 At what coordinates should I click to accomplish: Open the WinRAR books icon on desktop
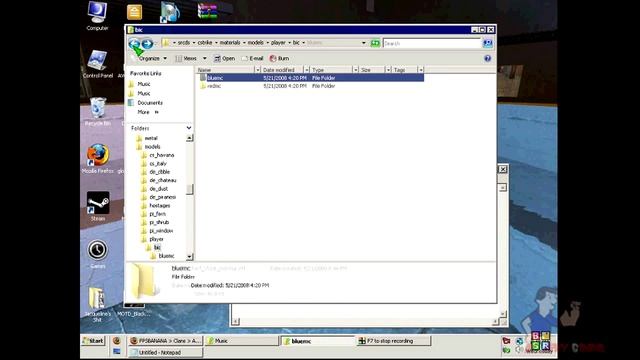207,11
